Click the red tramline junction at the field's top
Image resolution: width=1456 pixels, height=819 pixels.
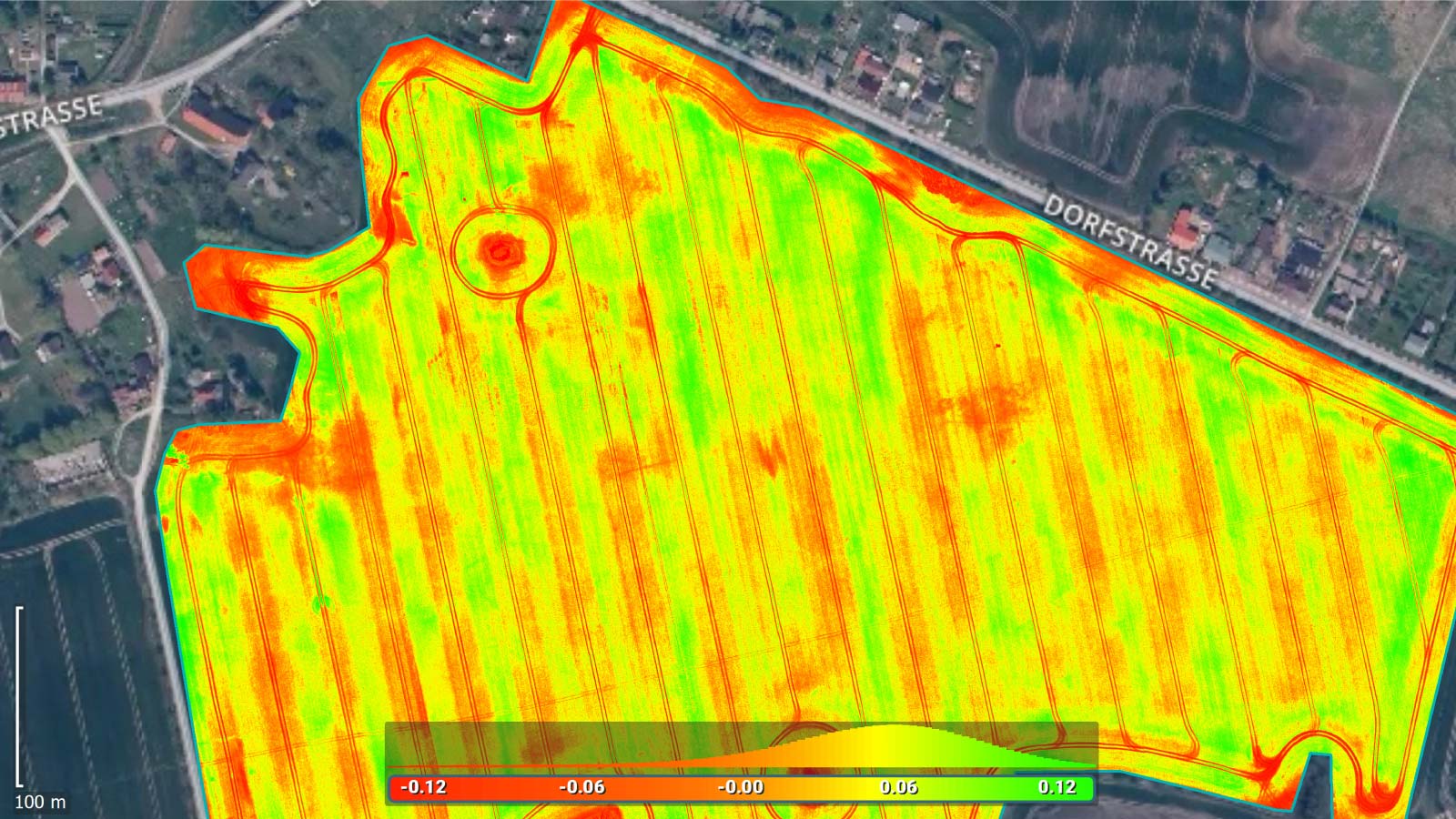coord(584,36)
